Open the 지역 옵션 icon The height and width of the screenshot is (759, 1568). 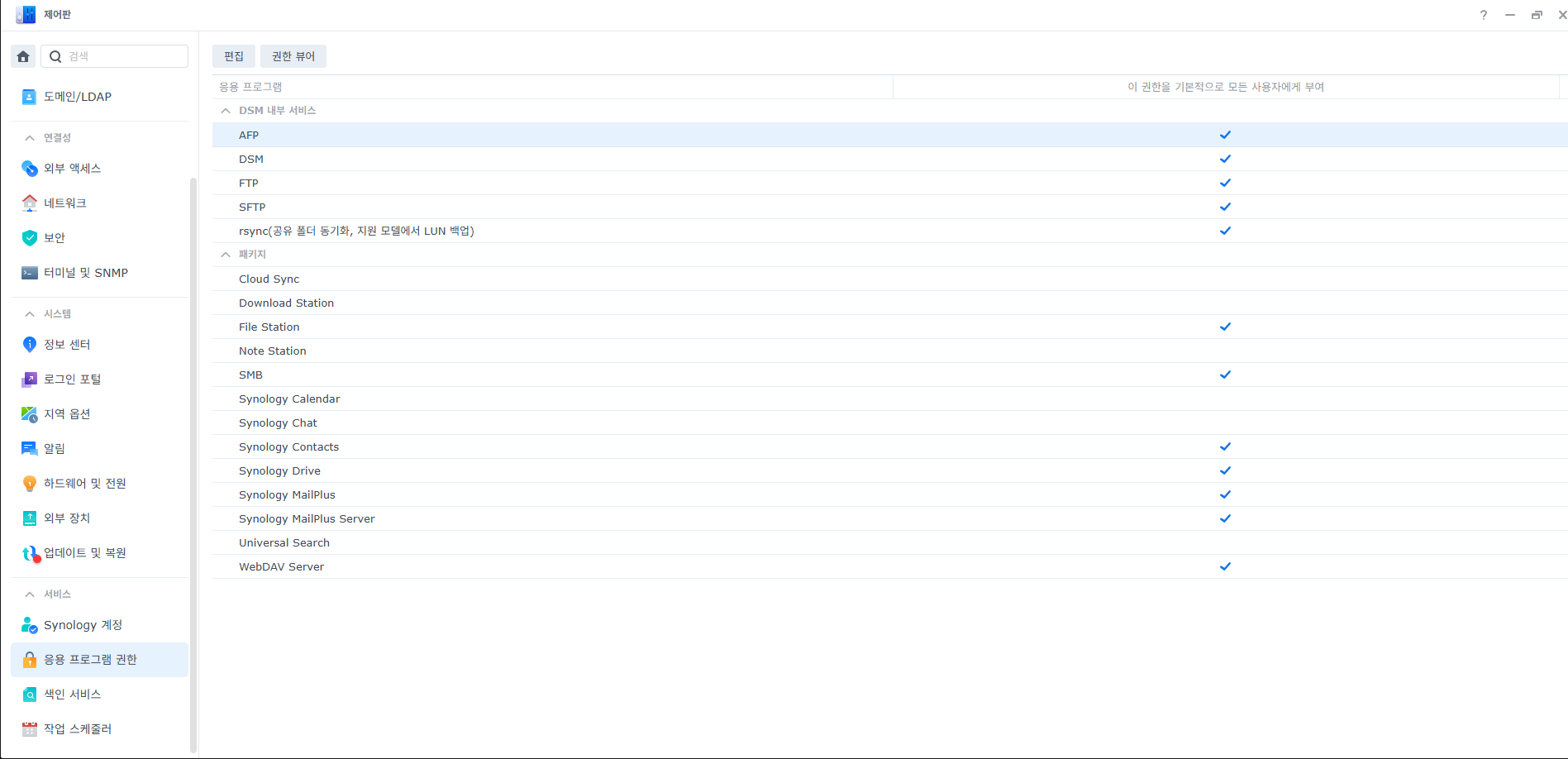(30, 414)
